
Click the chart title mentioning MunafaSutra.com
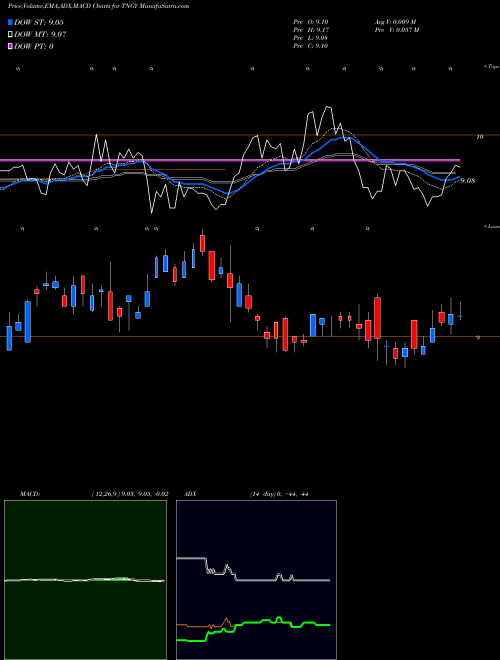point(98,6)
